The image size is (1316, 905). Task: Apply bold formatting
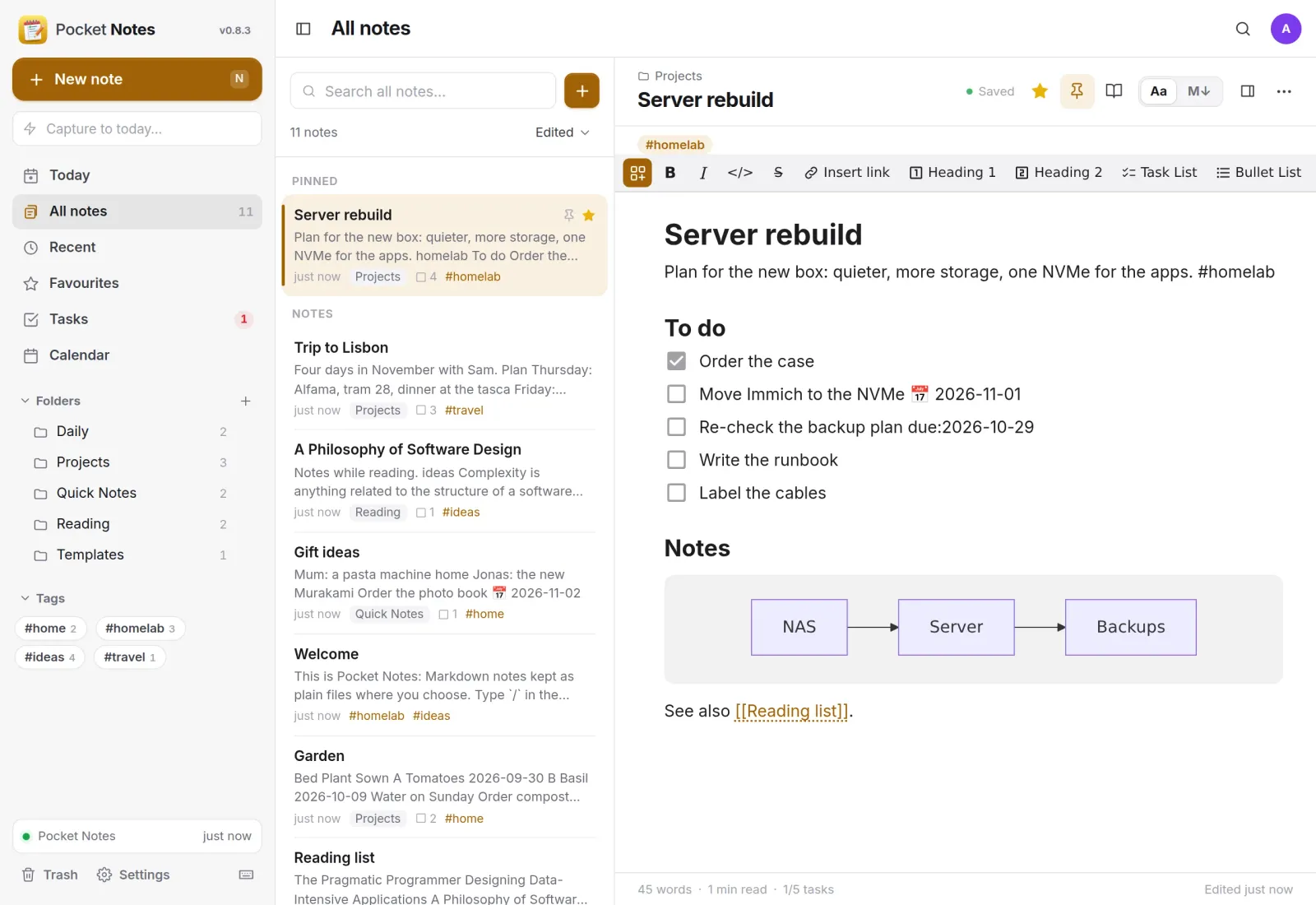(x=670, y=173)
